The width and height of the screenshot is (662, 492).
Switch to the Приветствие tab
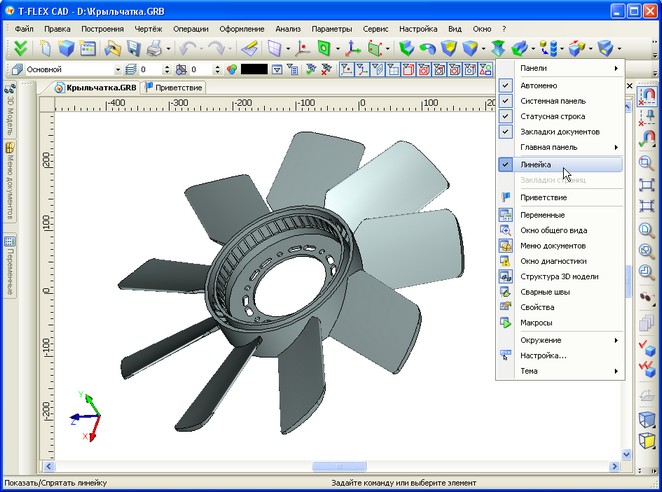(x=174, y=88)
